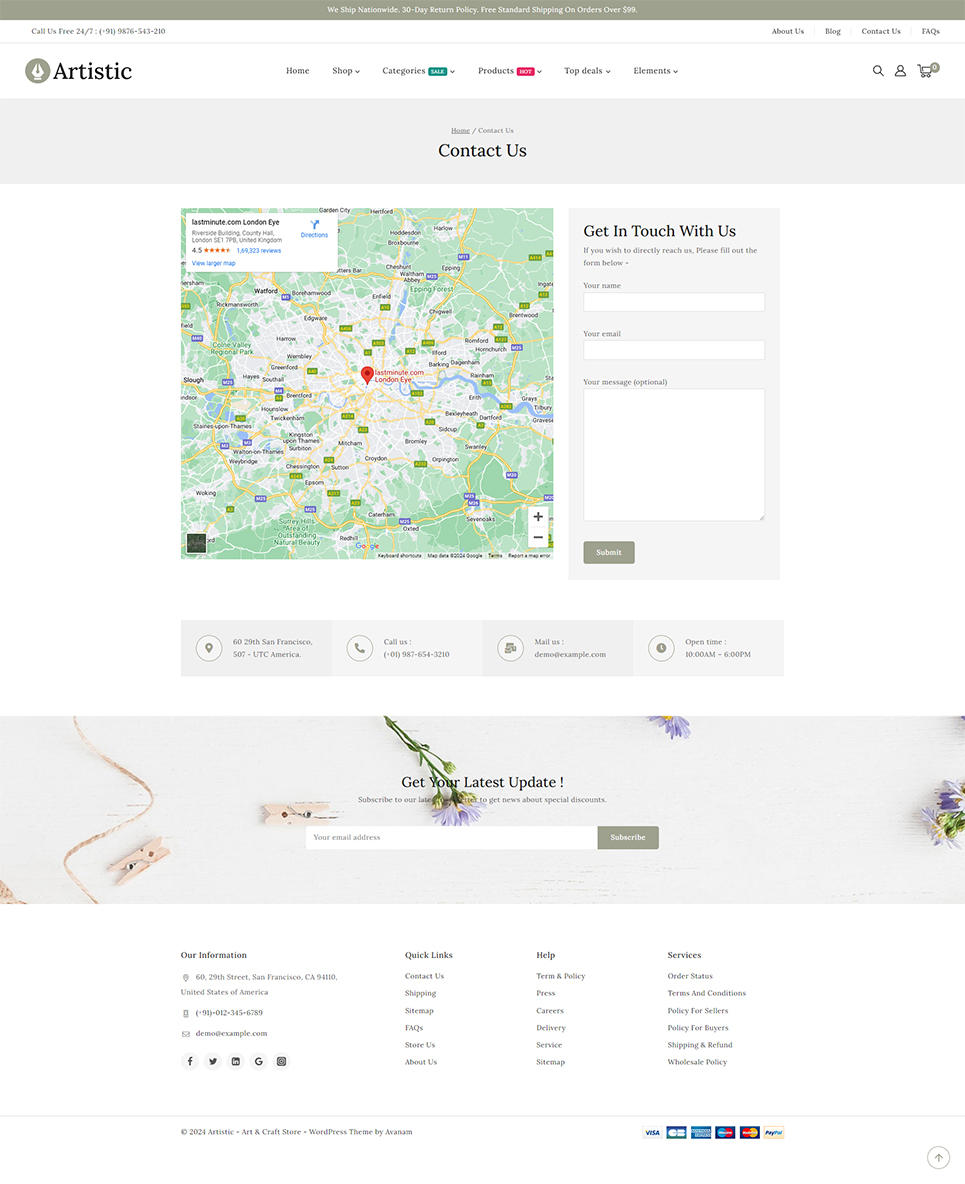Screen dimensions: 965x1184
Task: Click the map Directions icon
Action: (314, 228)
